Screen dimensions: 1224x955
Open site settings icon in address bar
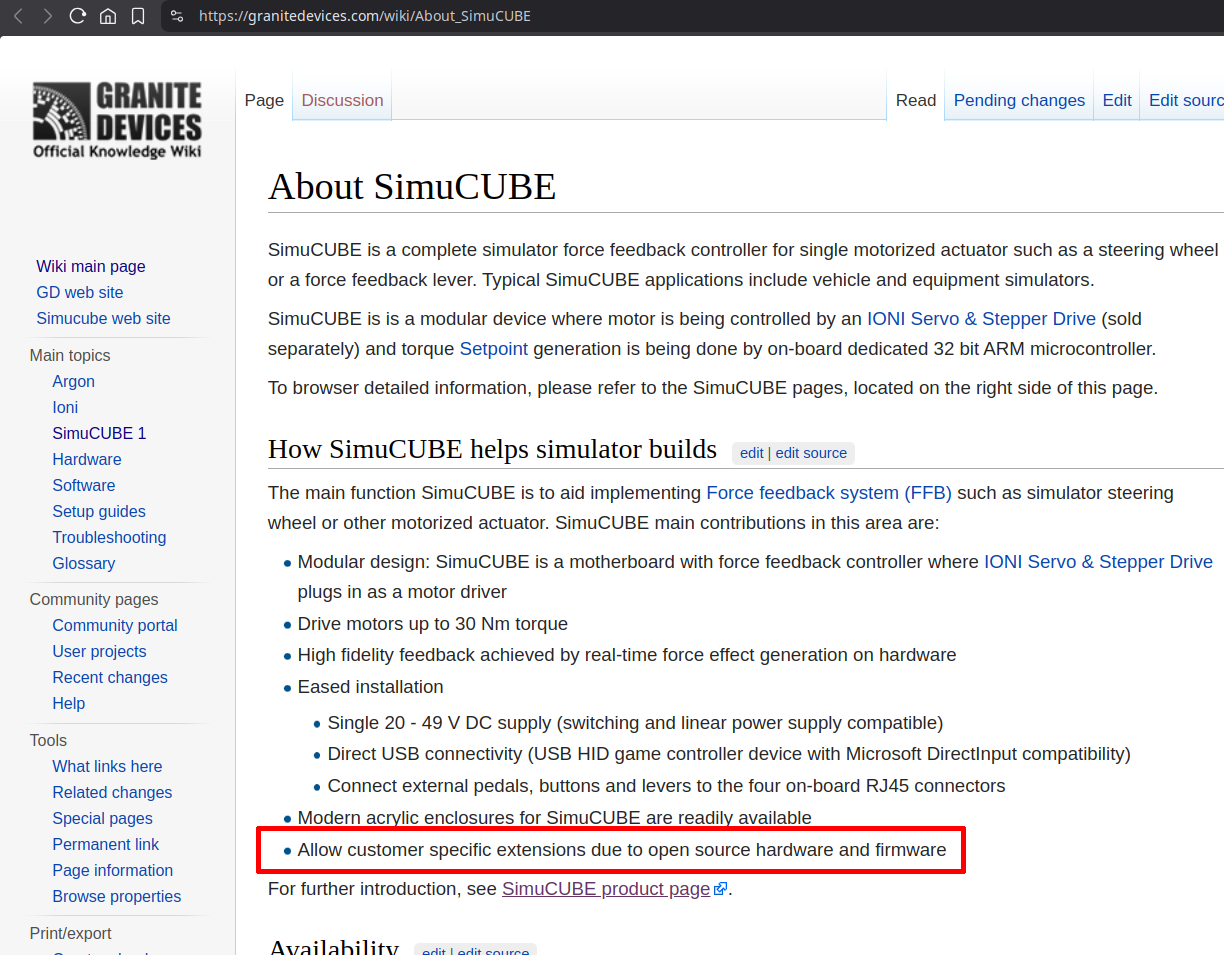click(177, 16)
